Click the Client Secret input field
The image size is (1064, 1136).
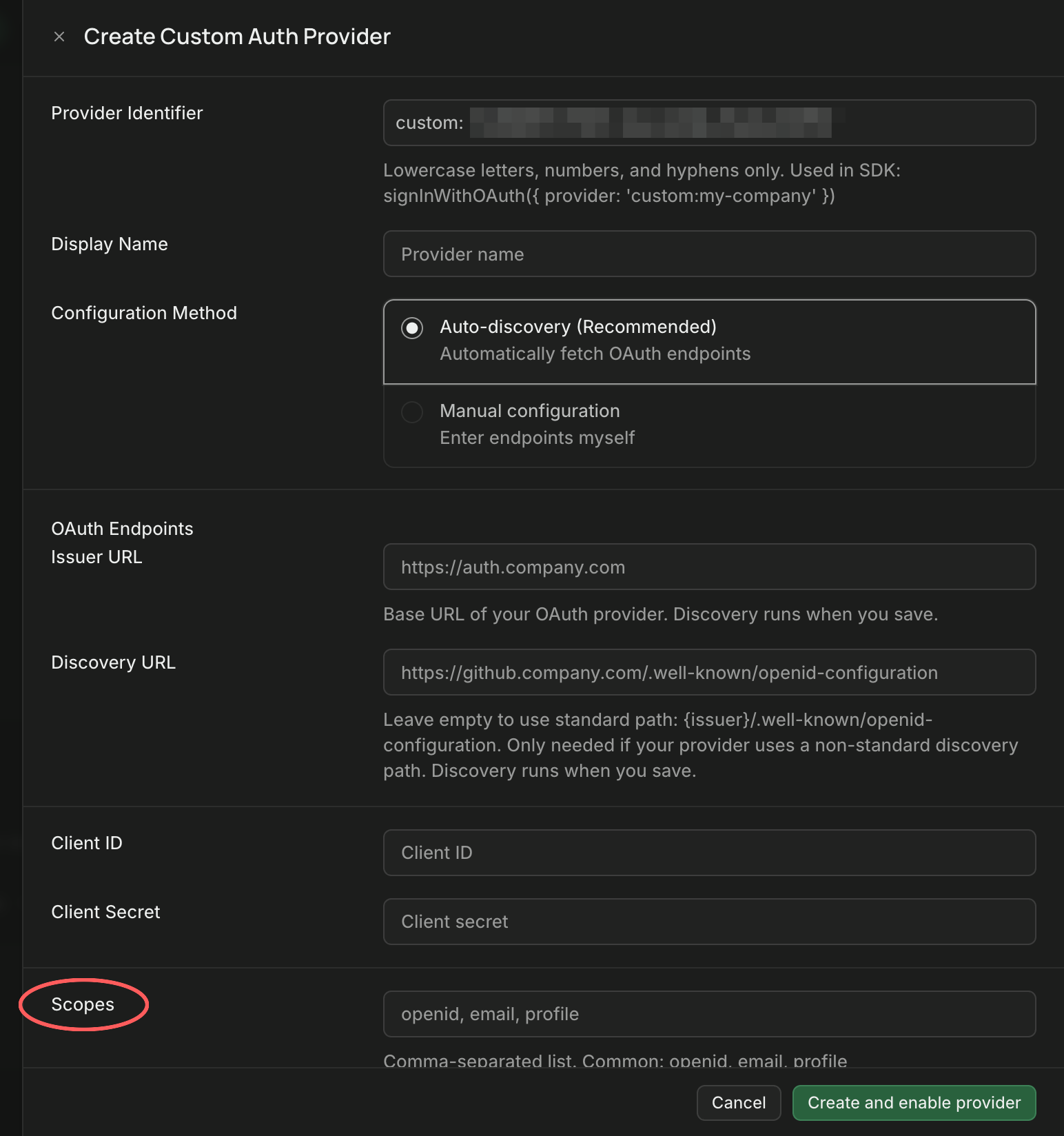tap(709, 922)
